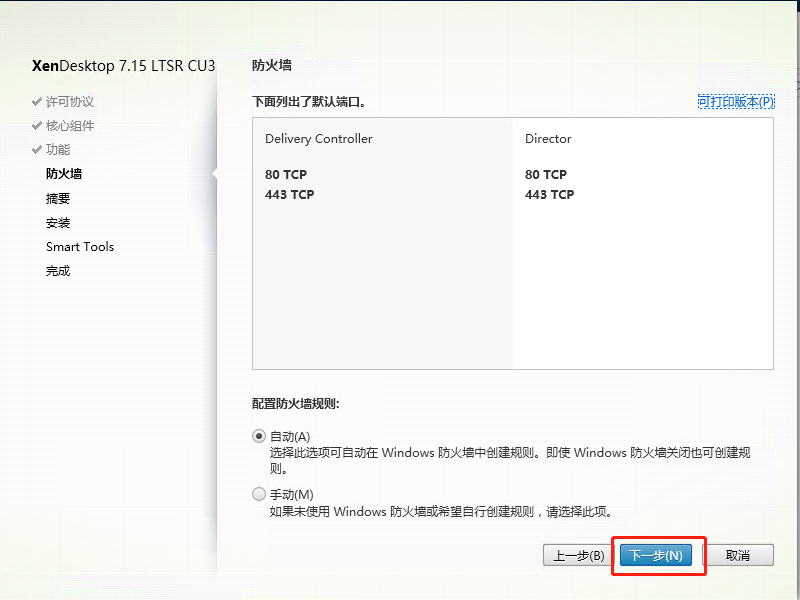Go to the 核心组件 step in the sidebar
The image size is (800, 600).
(x=70, y=126)
